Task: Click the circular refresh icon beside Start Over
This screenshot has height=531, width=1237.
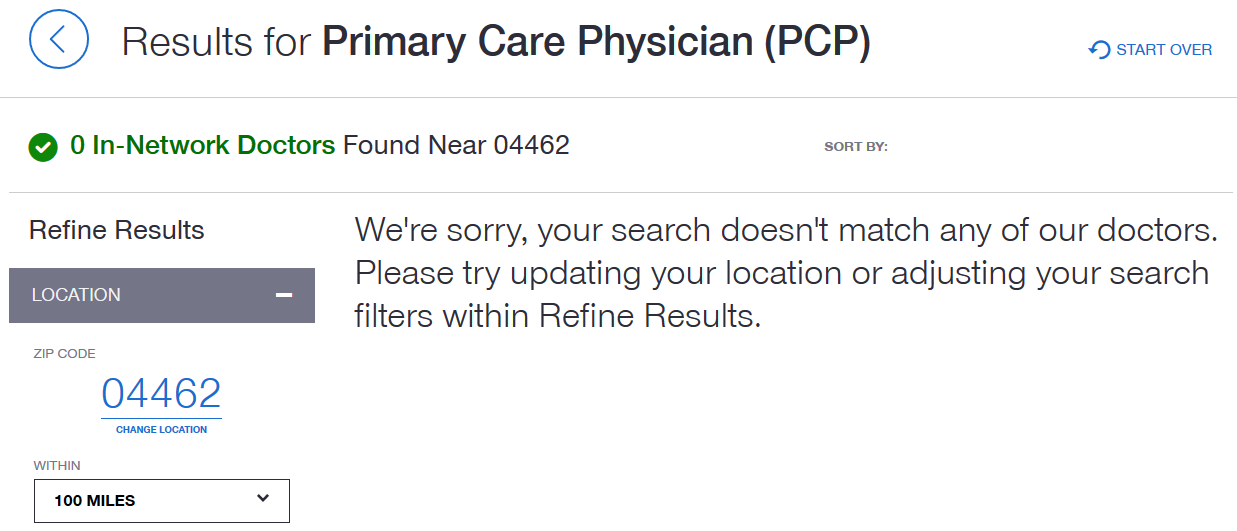Action: point(1099,50)
